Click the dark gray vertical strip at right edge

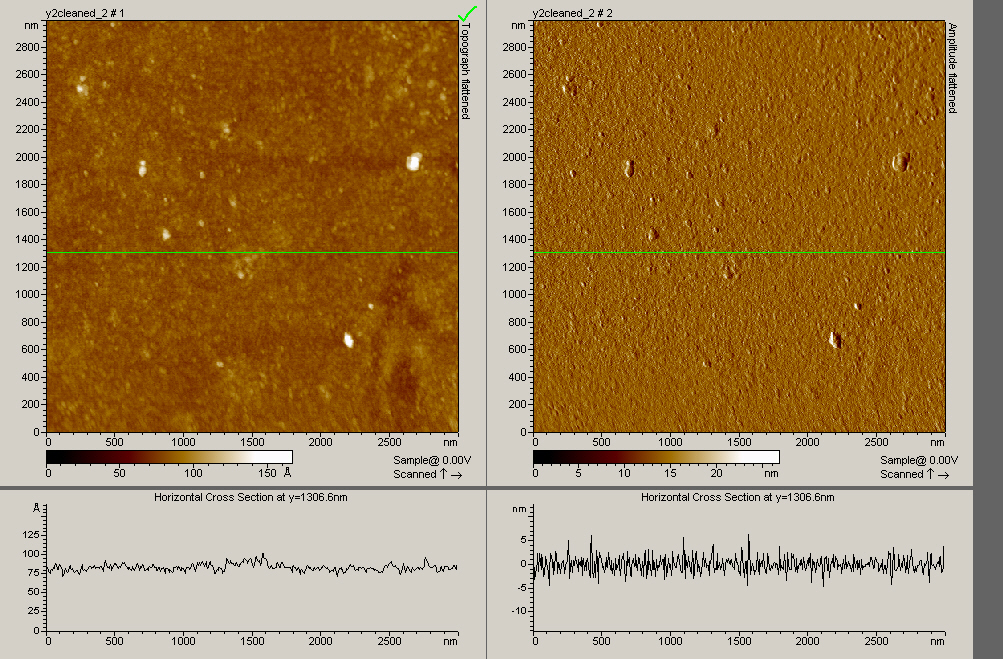pos(988,330)
